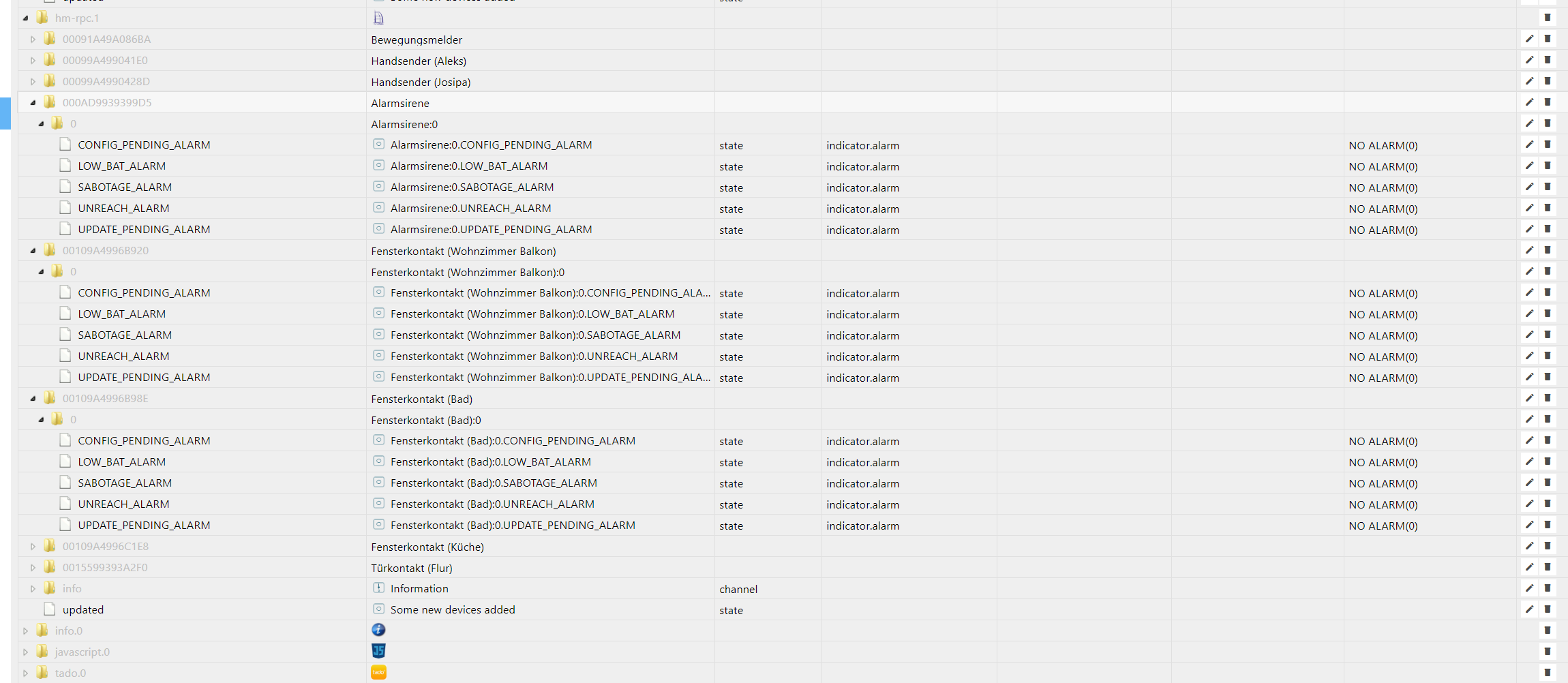Edit the Bewegungsmelder device with pencil icon
Viewport: 1568px width, 683px height.
coord(1529,39)
